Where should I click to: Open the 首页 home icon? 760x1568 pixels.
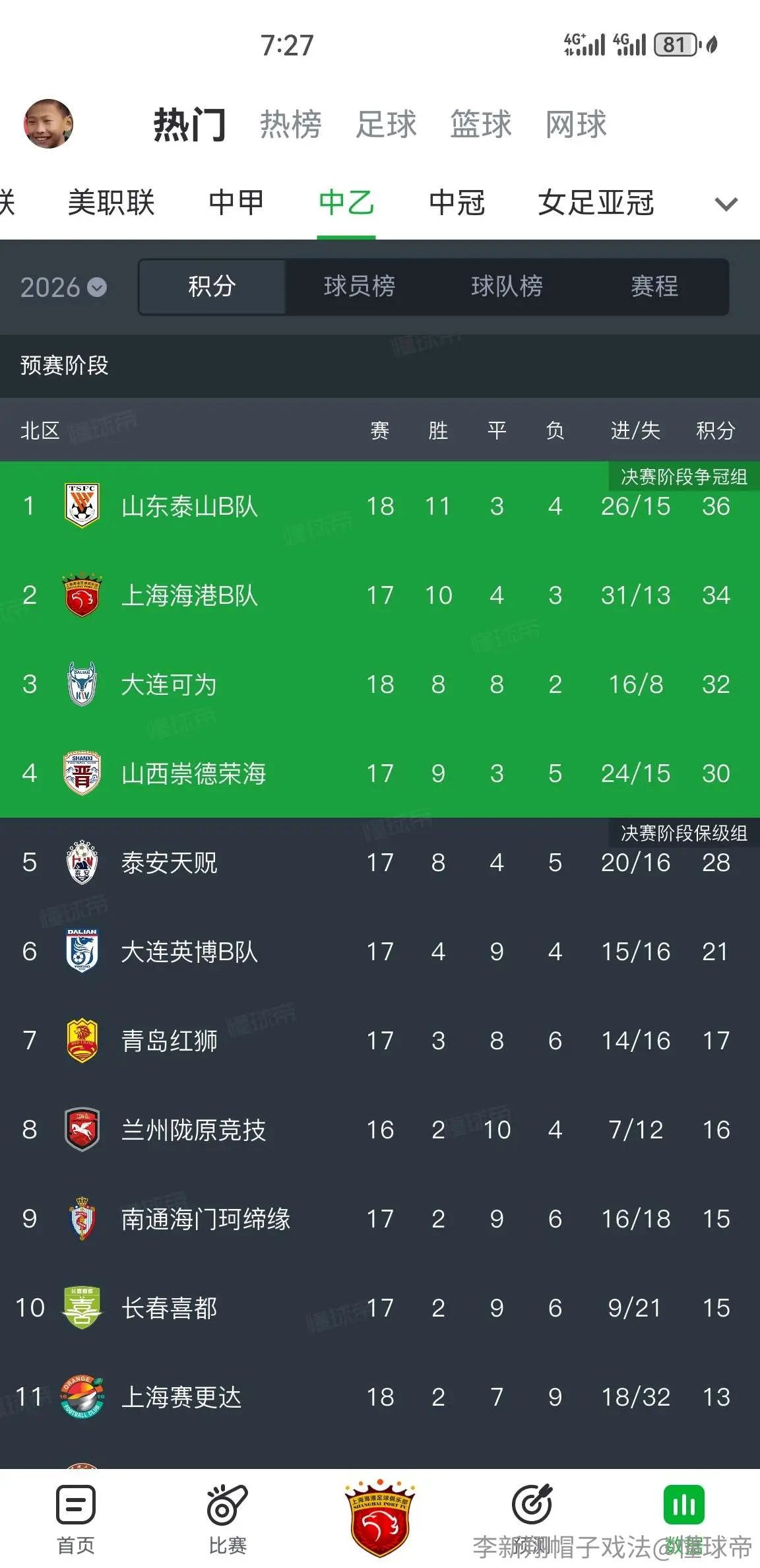(76, 1505)
